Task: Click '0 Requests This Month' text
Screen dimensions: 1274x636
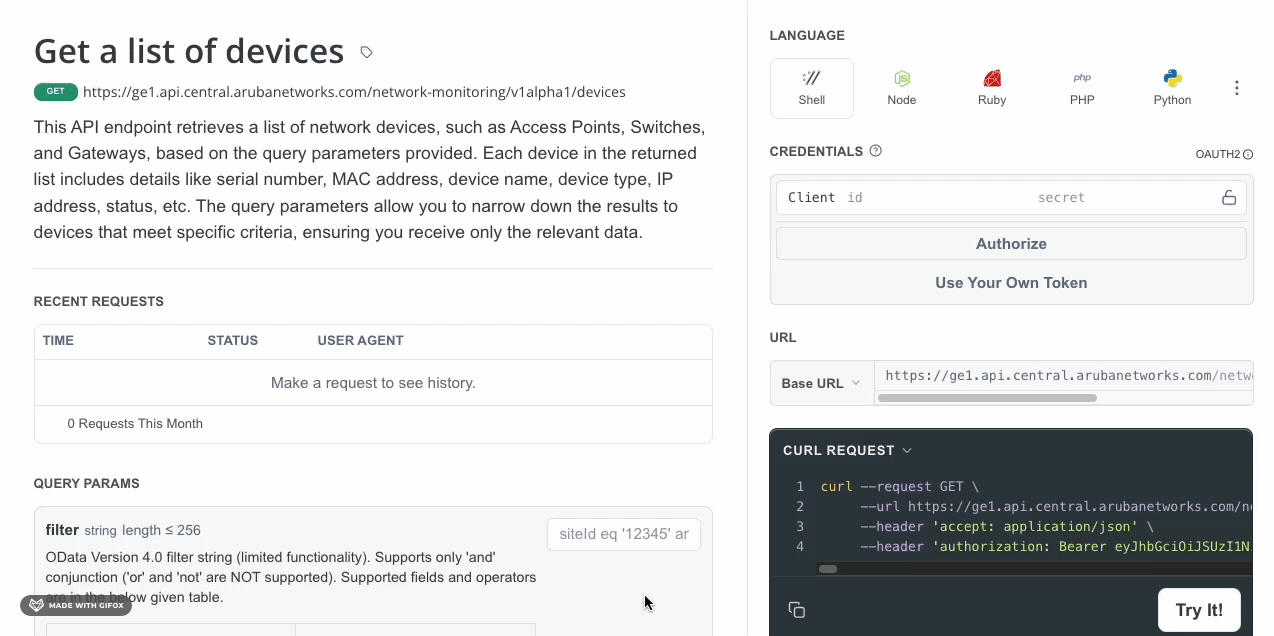Action: tap(135, 424)
